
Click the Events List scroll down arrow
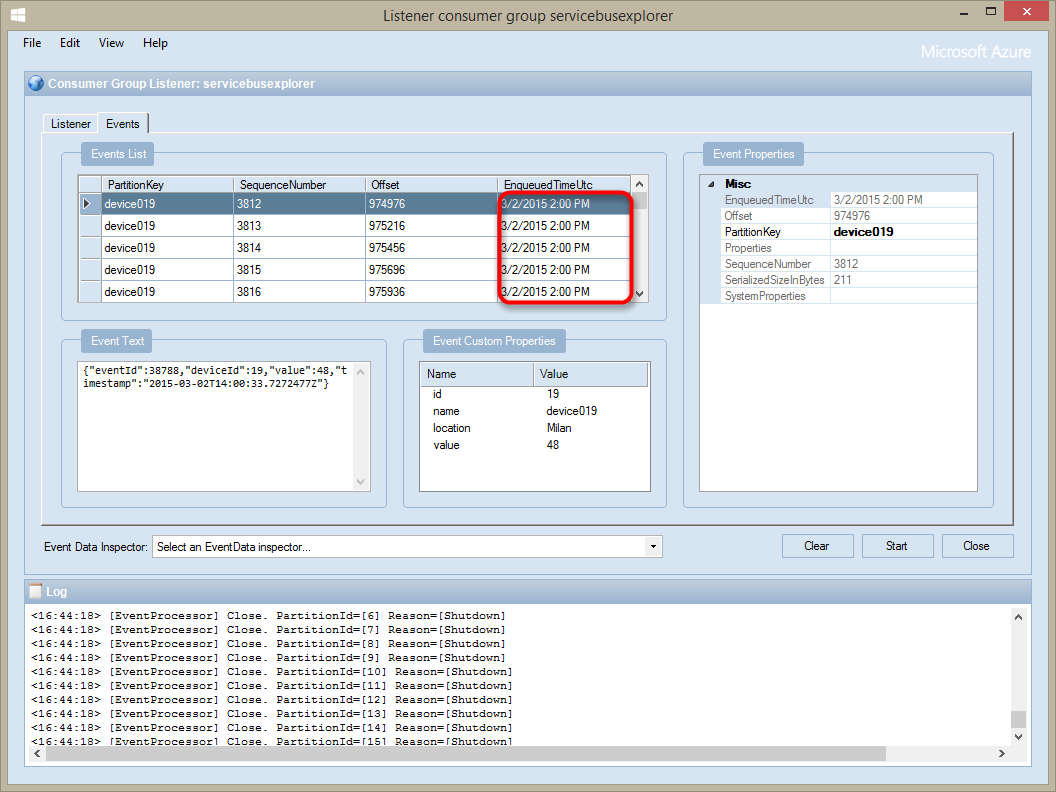[x=640, y=294]
